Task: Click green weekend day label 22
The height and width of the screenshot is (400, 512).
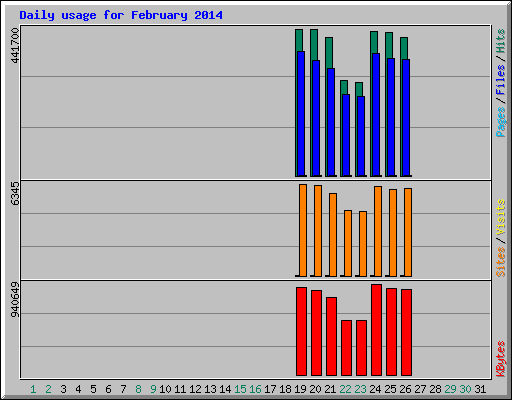Action: (345, 389)
